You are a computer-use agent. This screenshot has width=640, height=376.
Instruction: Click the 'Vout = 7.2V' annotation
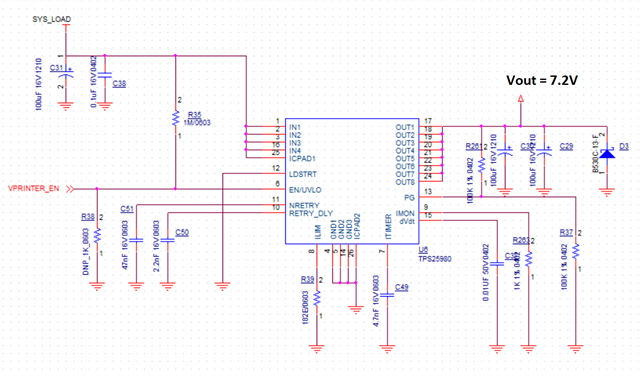tap(542, 80)
